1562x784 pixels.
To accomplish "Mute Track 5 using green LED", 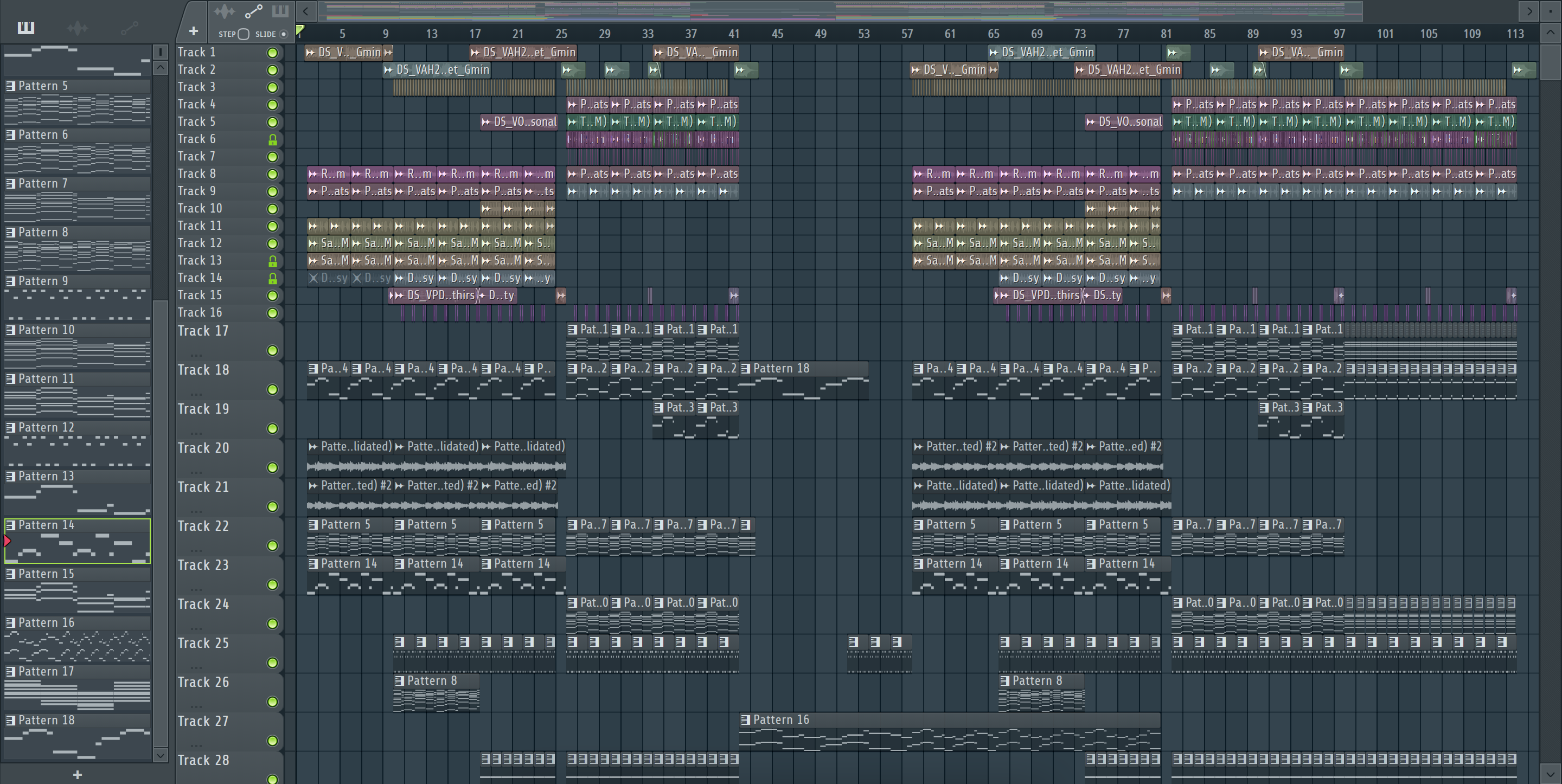I will coord(272,122).
